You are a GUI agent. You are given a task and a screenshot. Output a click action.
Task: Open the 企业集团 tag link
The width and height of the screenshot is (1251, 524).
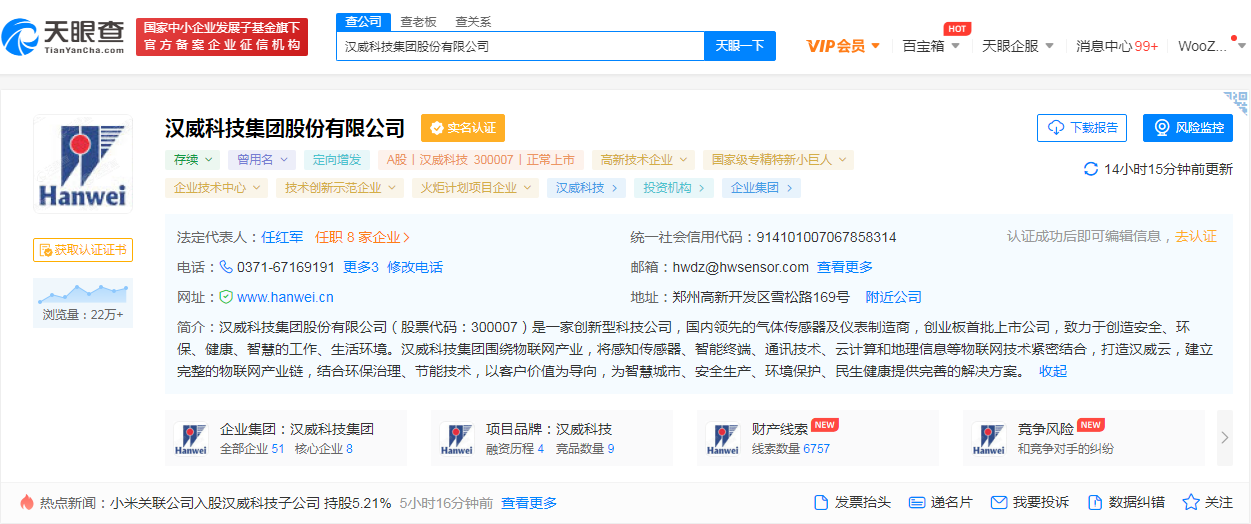(762, 187)
